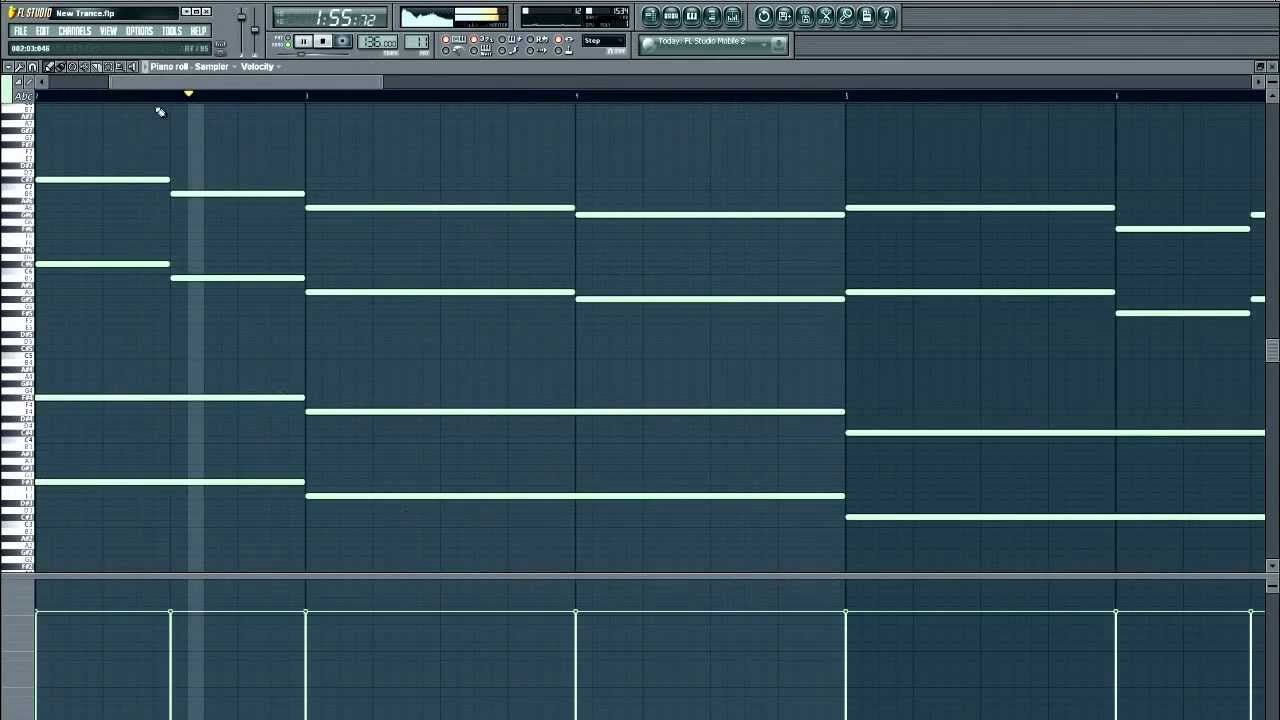
Task: Select the Playback speaker tool
Action: (132, 67)
